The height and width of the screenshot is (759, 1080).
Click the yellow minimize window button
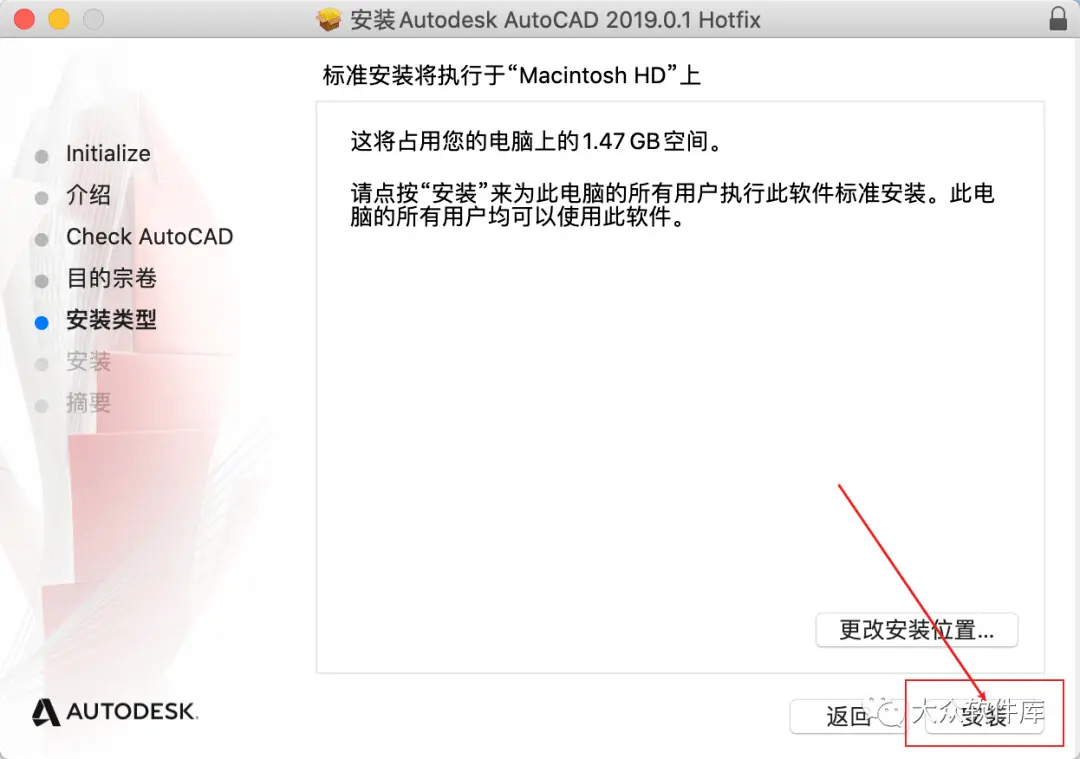59,19
